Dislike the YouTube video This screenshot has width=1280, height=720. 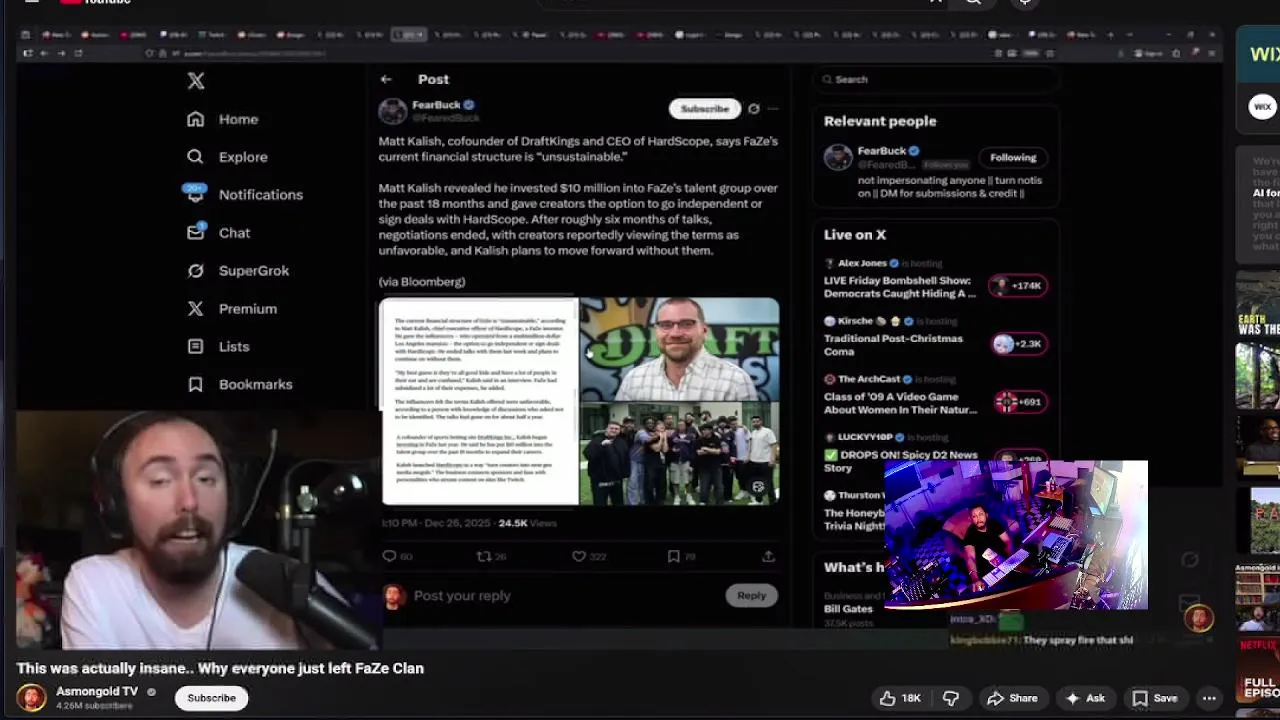pos(951,698)
